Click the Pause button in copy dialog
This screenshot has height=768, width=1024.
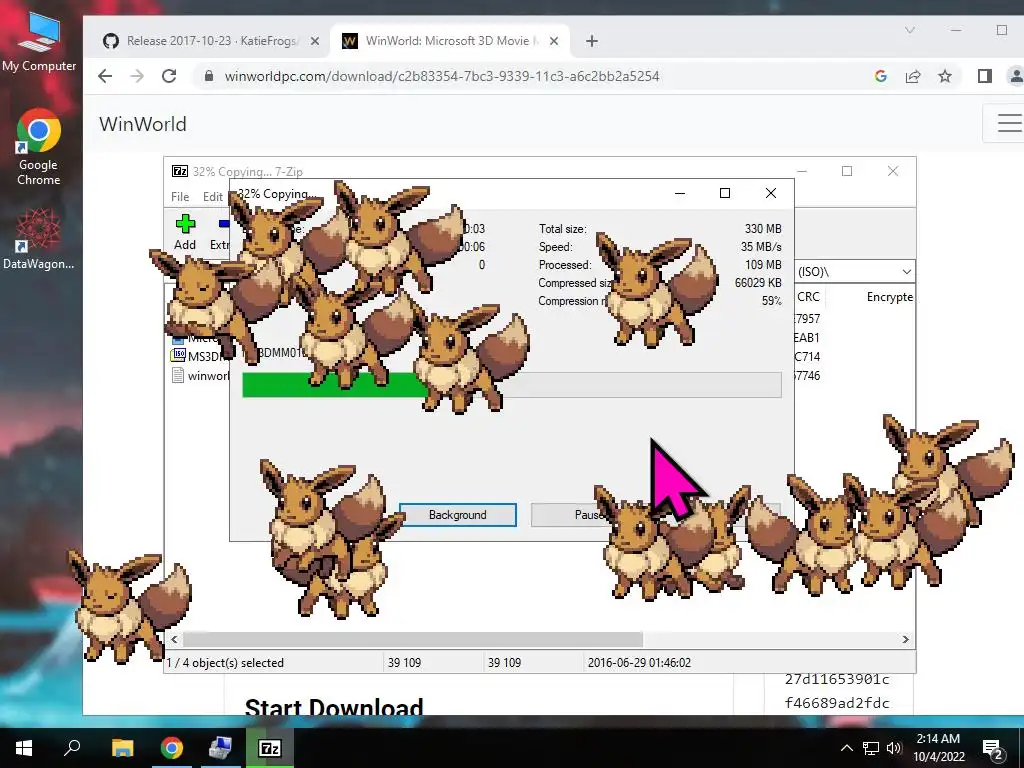coord(588,515)
